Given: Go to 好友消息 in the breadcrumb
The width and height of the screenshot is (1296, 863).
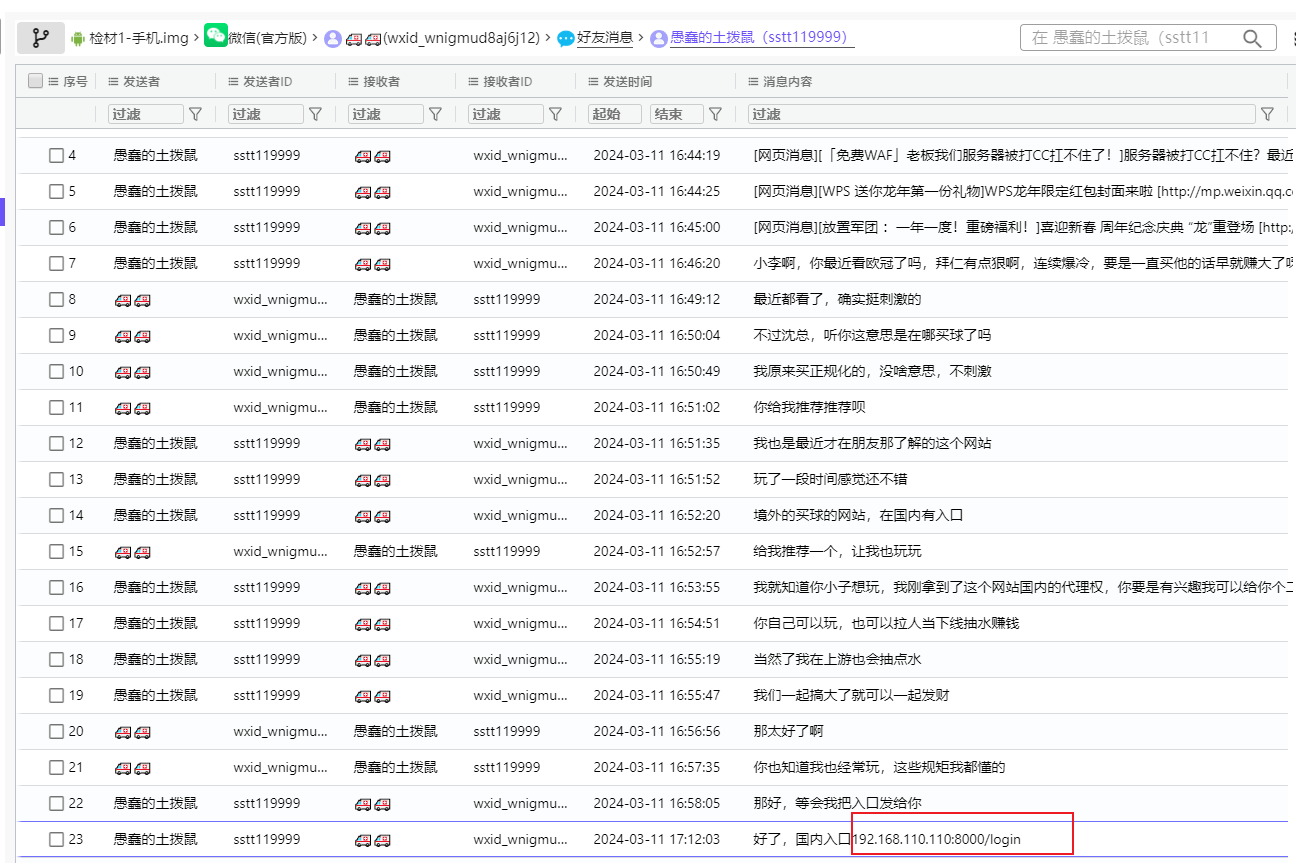Looking at the screenshot, I should (x=605, y=38).
